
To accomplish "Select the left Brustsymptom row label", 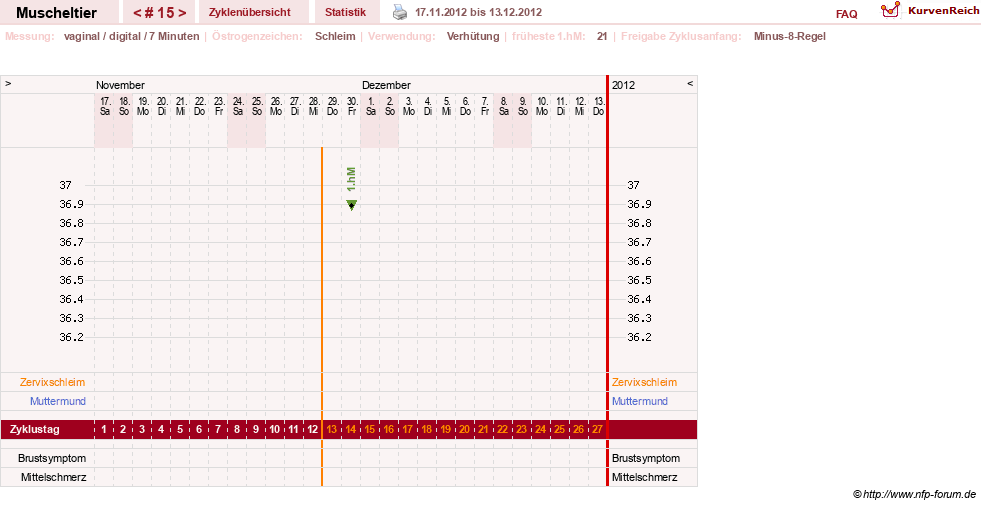I will click(x=52, y=458).
